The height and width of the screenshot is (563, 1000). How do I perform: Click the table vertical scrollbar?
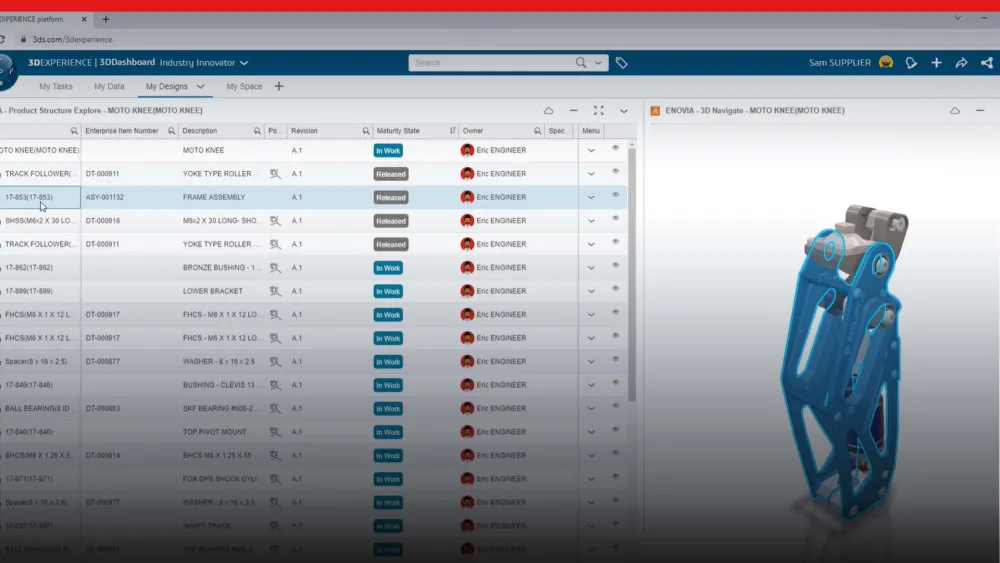pos(631,273)
